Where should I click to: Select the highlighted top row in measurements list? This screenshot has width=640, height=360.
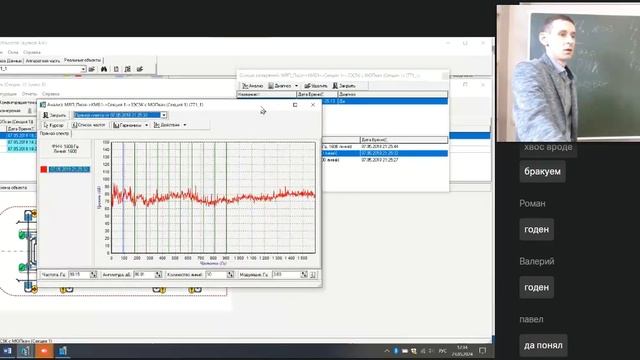pos(385,101)
